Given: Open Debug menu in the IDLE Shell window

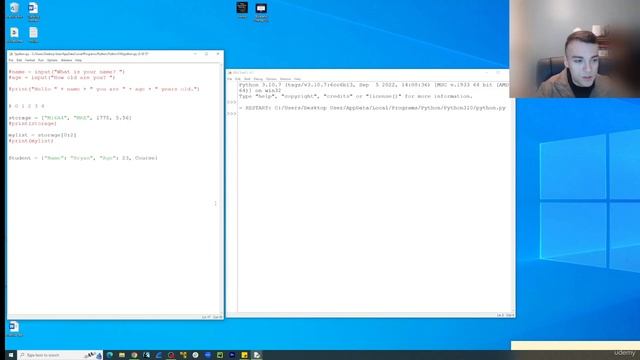Looking at the screenshot, I should click(258, 79).
